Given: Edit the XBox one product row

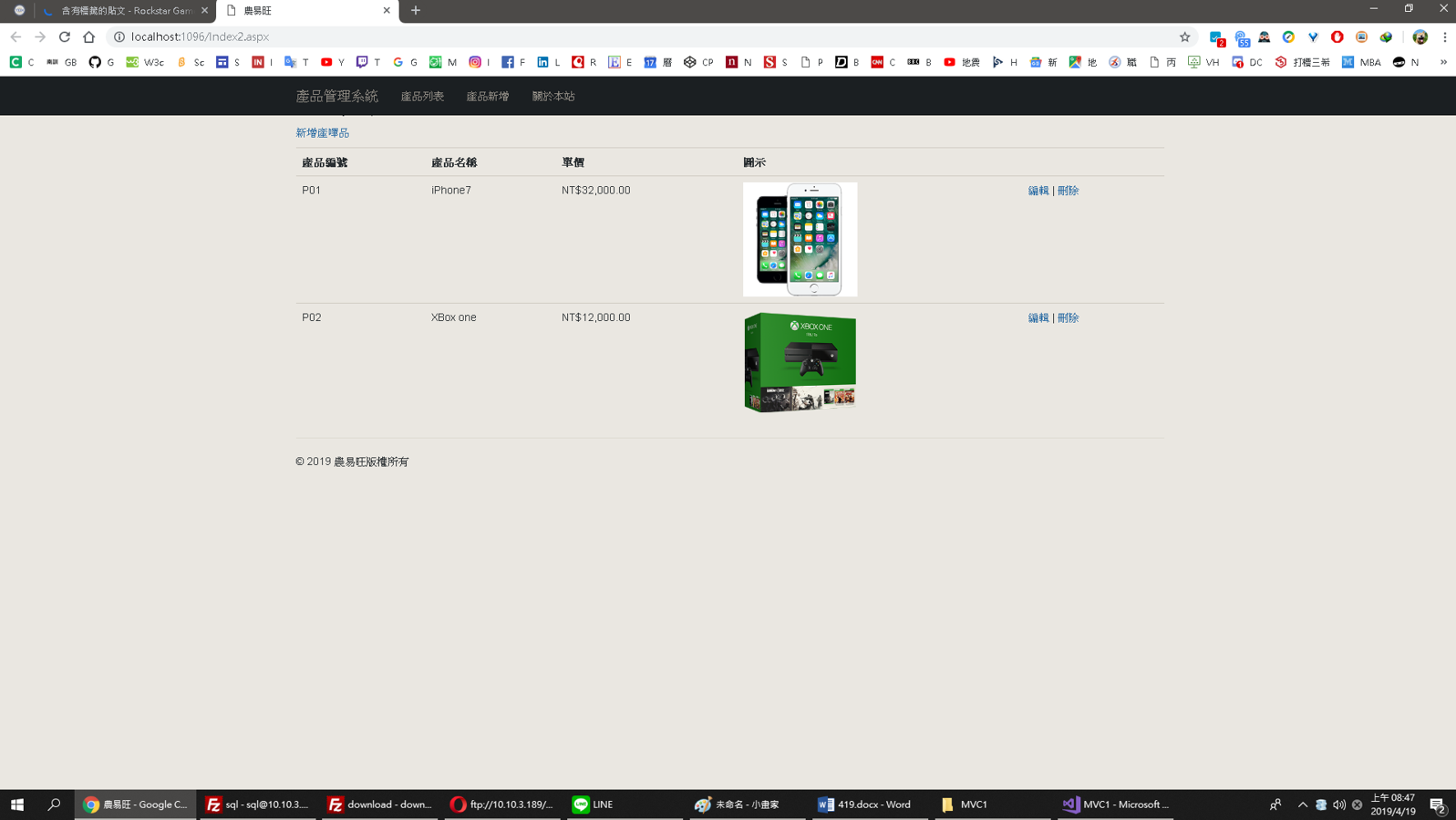Looking at the screenshot, I should pyautogui.click(x=1038, y=317).
